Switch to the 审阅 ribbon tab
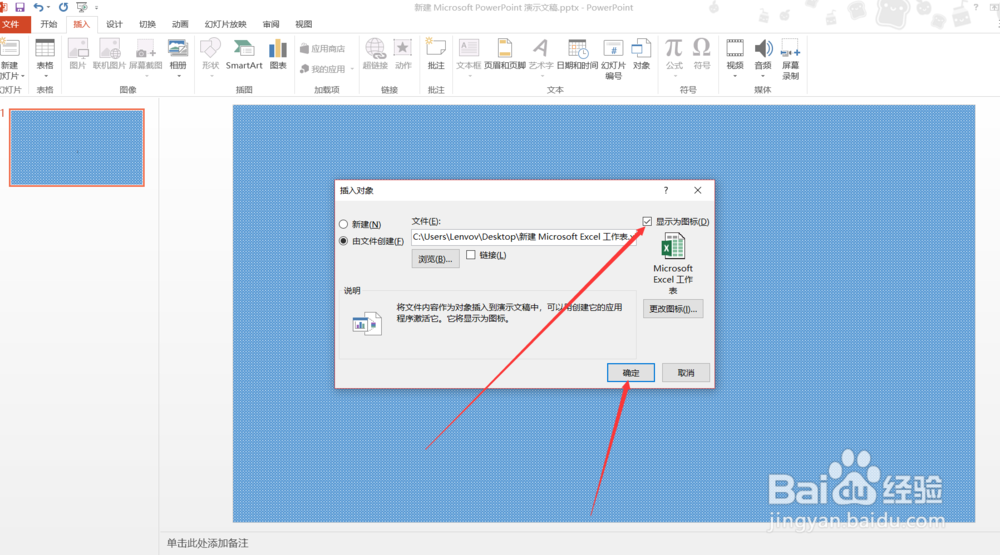 pos(271,24)
